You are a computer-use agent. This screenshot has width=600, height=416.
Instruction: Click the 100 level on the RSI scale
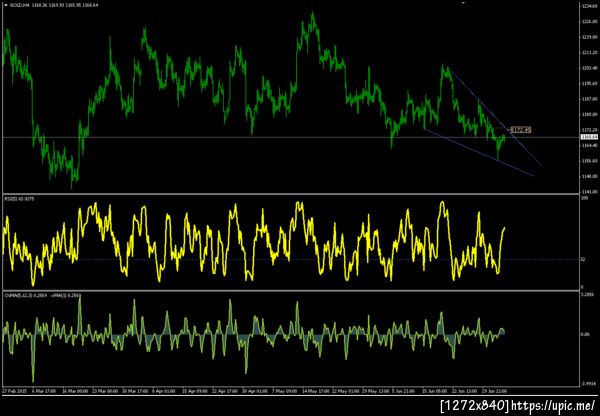pyautogui.click(x=584, y=199)
